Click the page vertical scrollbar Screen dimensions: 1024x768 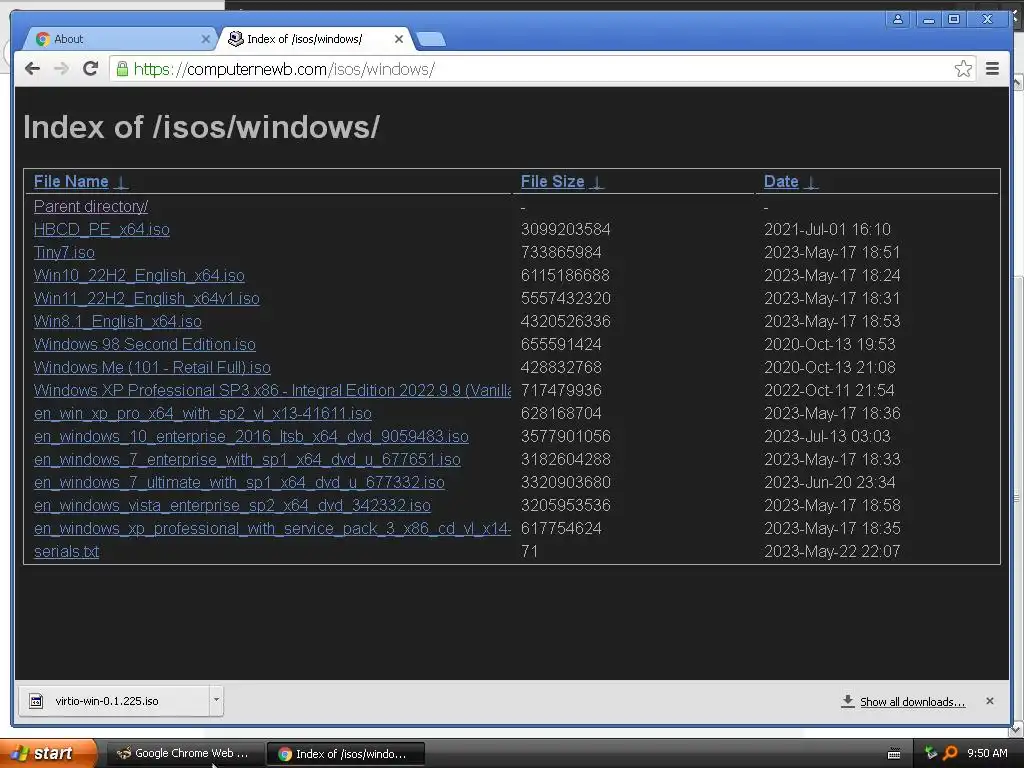coord(1017,499)
